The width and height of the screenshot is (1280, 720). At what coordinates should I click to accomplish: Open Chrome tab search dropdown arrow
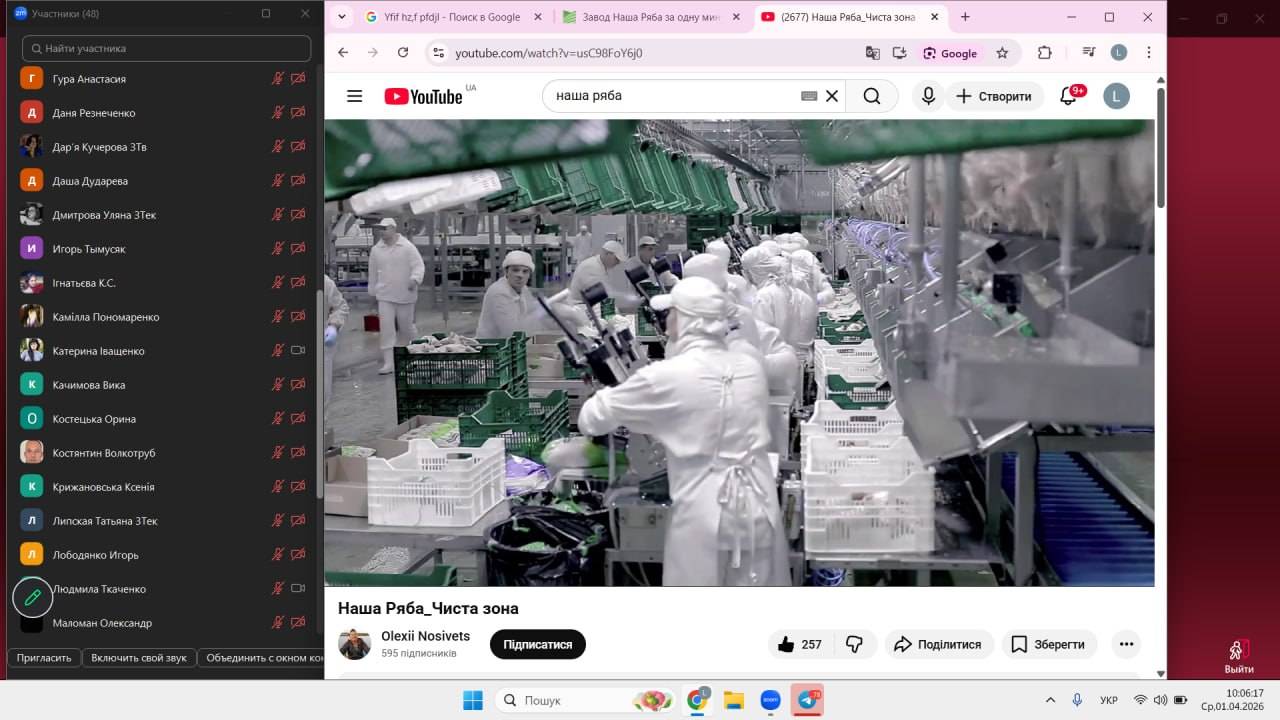[x=342, y=17]
